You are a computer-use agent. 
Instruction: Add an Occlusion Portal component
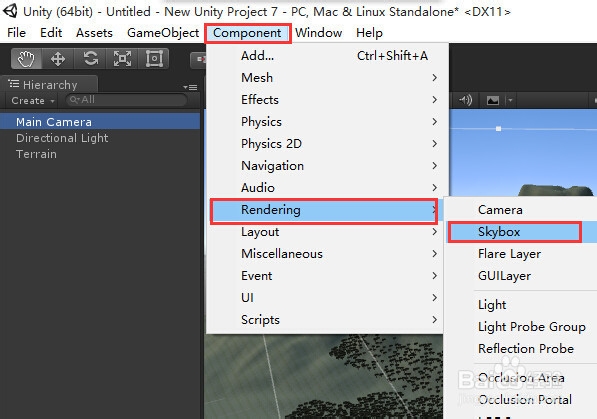(x=522, y=400)
